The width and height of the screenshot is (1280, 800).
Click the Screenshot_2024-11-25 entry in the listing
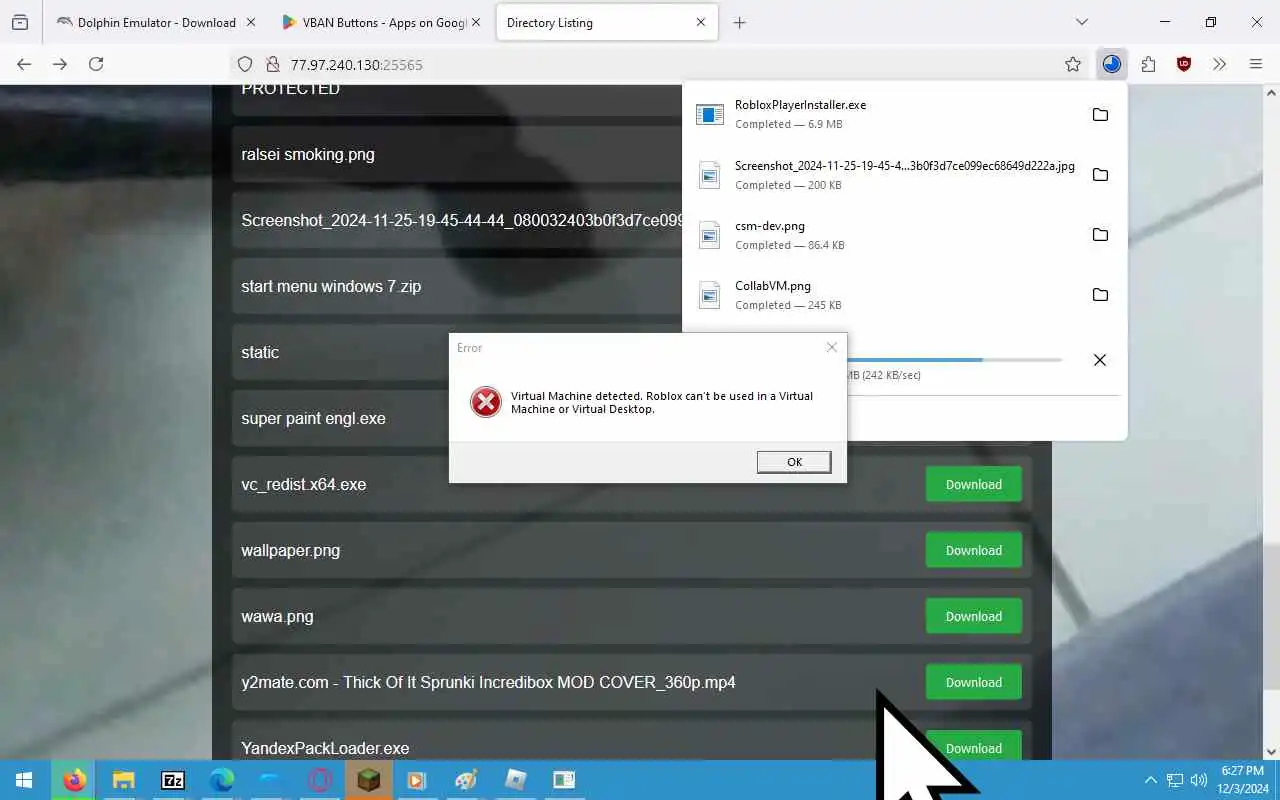coord(461,220)
